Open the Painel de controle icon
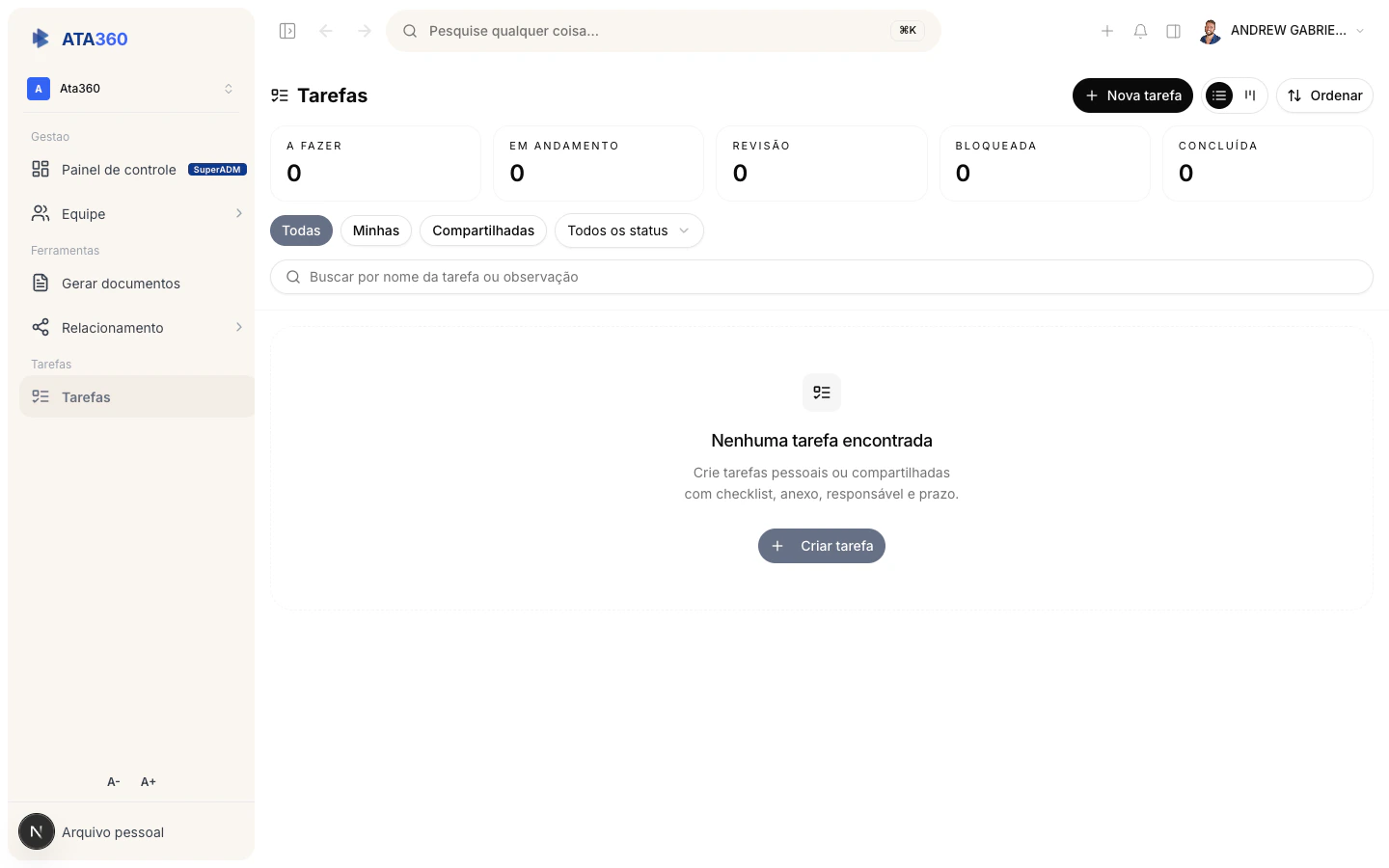 pyautogui.click(x=41, y=169)
